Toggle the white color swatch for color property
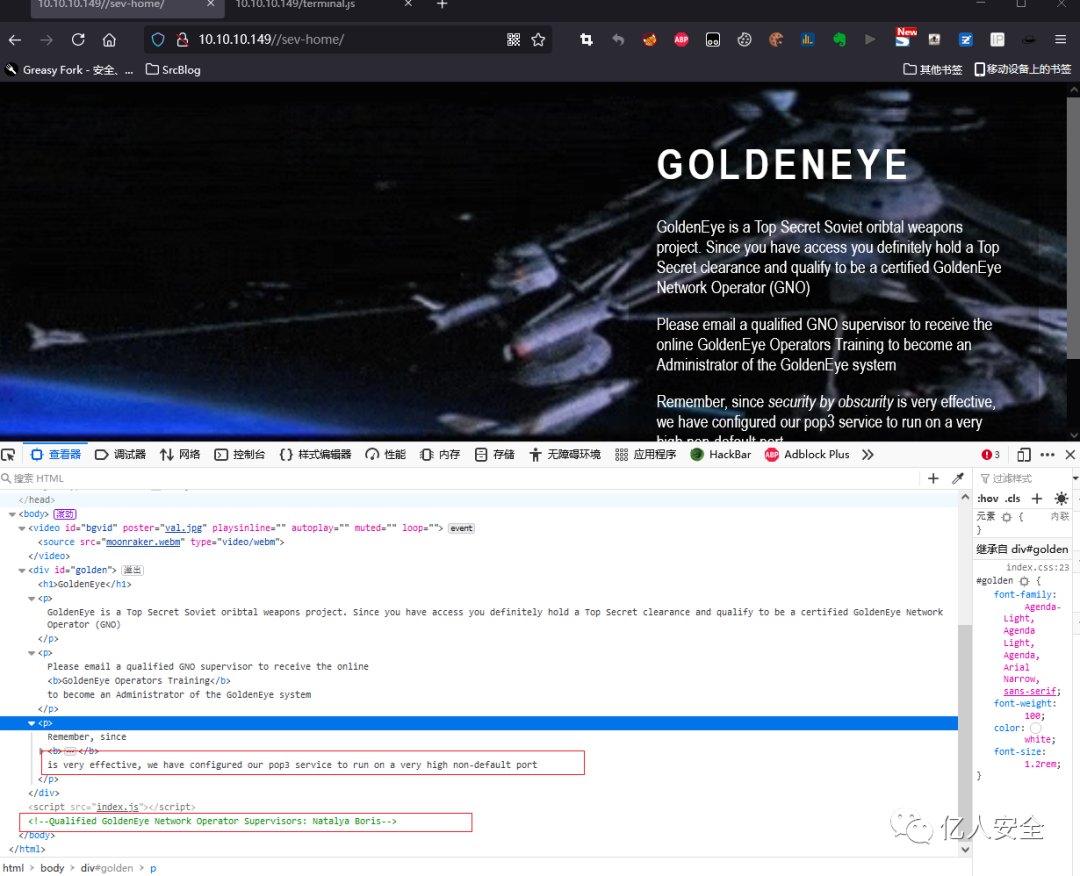Viewport: 1080px width, 876px height. 1036,728
